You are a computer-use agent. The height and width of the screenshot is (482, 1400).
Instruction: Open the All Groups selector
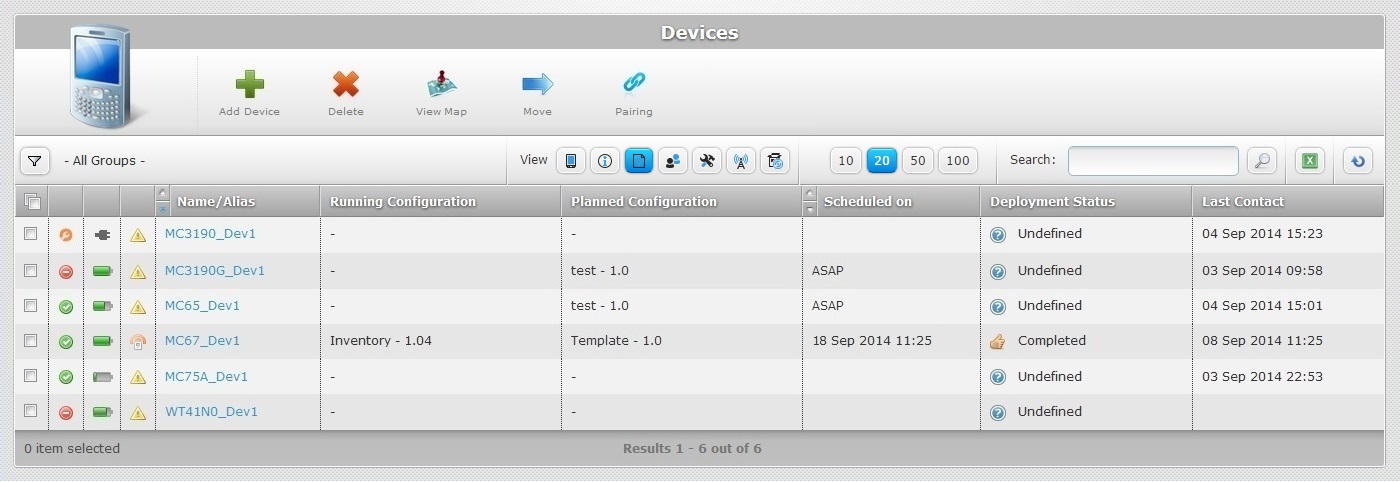pyautogui.click(x=104, y=161)
